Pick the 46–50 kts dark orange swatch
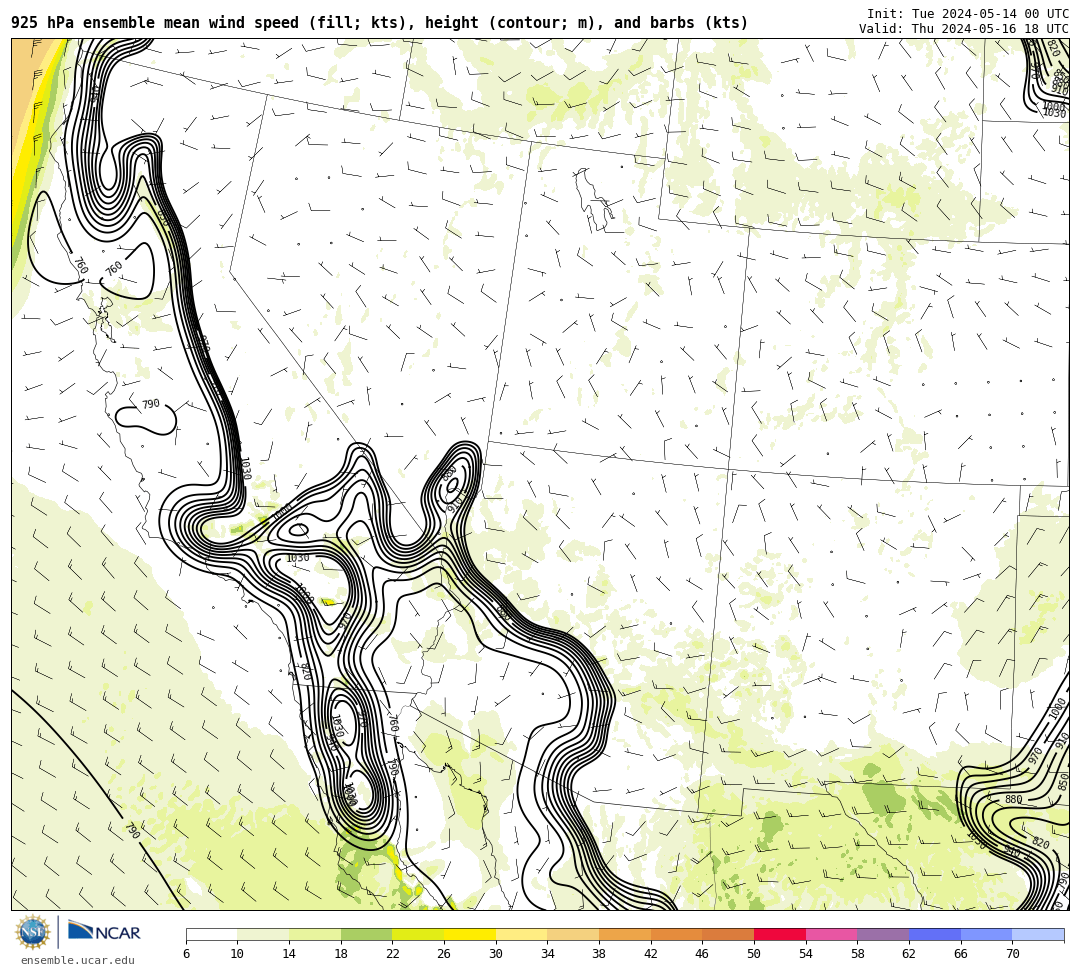 pos(728,934)
